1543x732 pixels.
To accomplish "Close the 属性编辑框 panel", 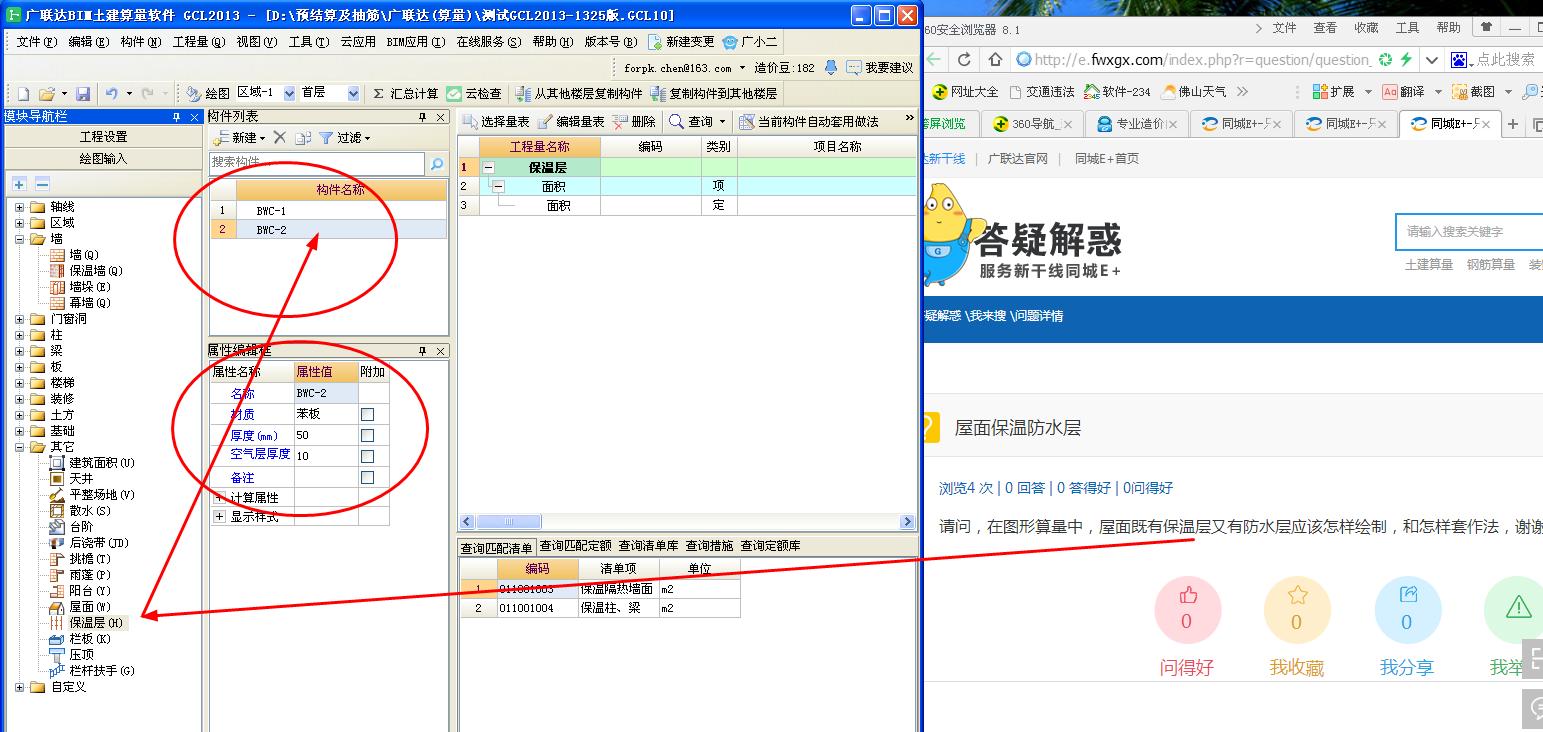I will (441, 351).
